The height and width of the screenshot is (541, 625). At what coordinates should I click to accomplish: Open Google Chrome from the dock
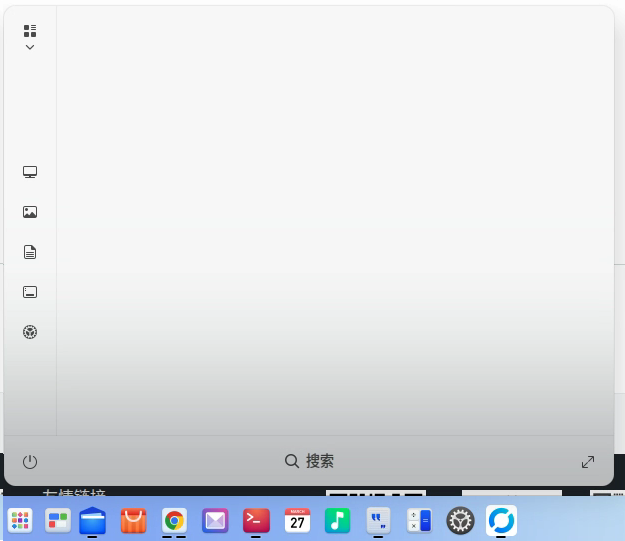click(174, 520)
